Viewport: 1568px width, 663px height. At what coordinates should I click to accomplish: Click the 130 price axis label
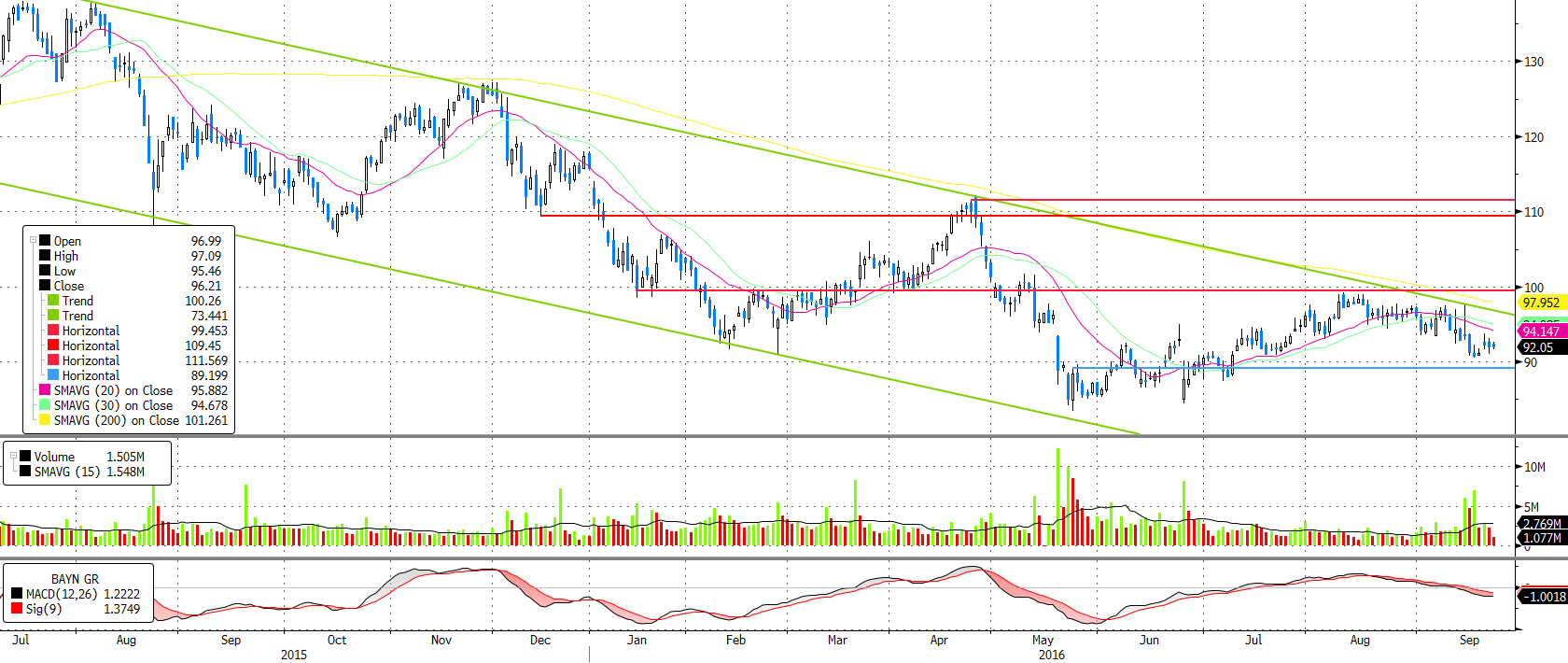pyautogui.click(x=1533, y=62)
